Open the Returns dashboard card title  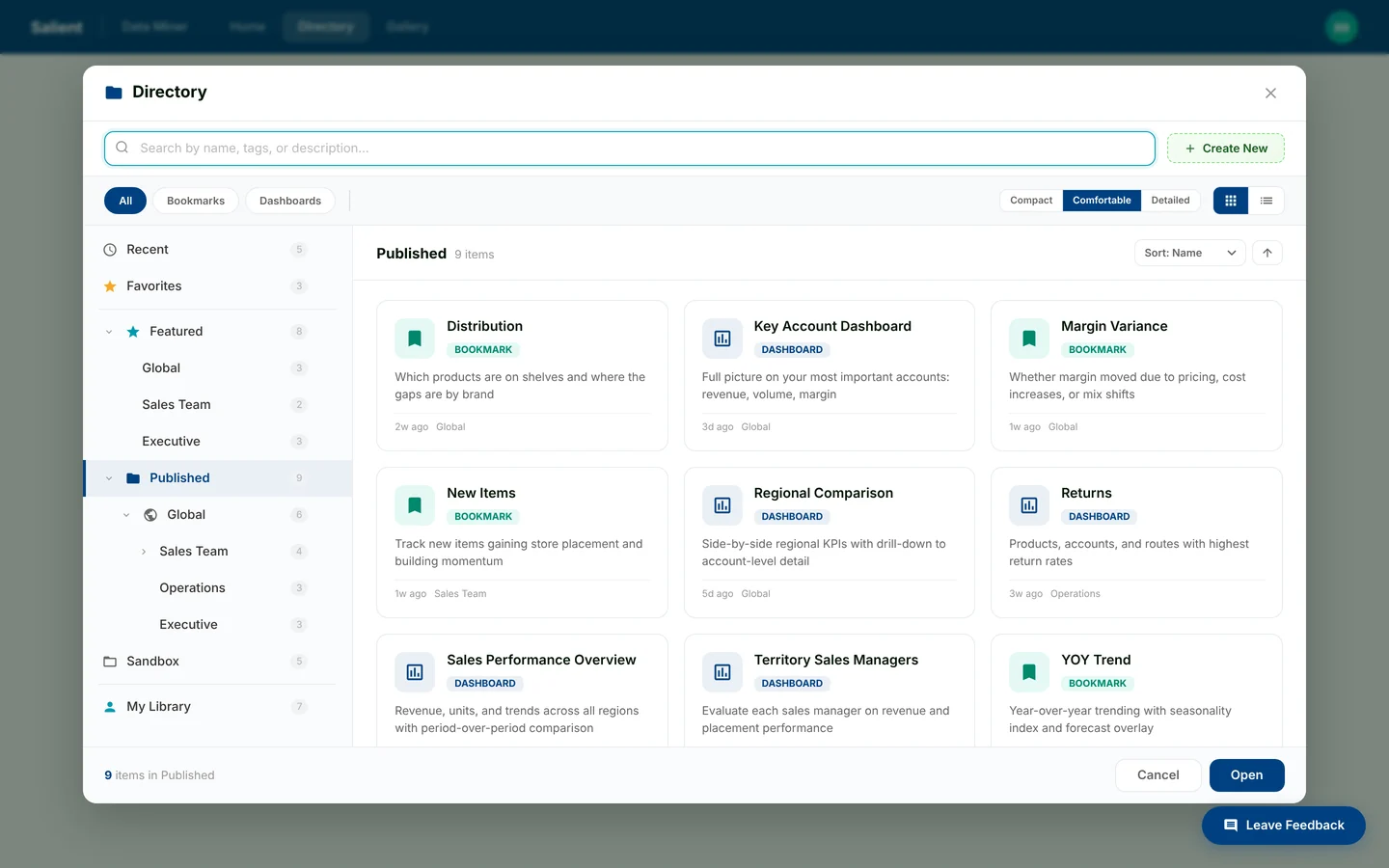tap(1086, 493)
